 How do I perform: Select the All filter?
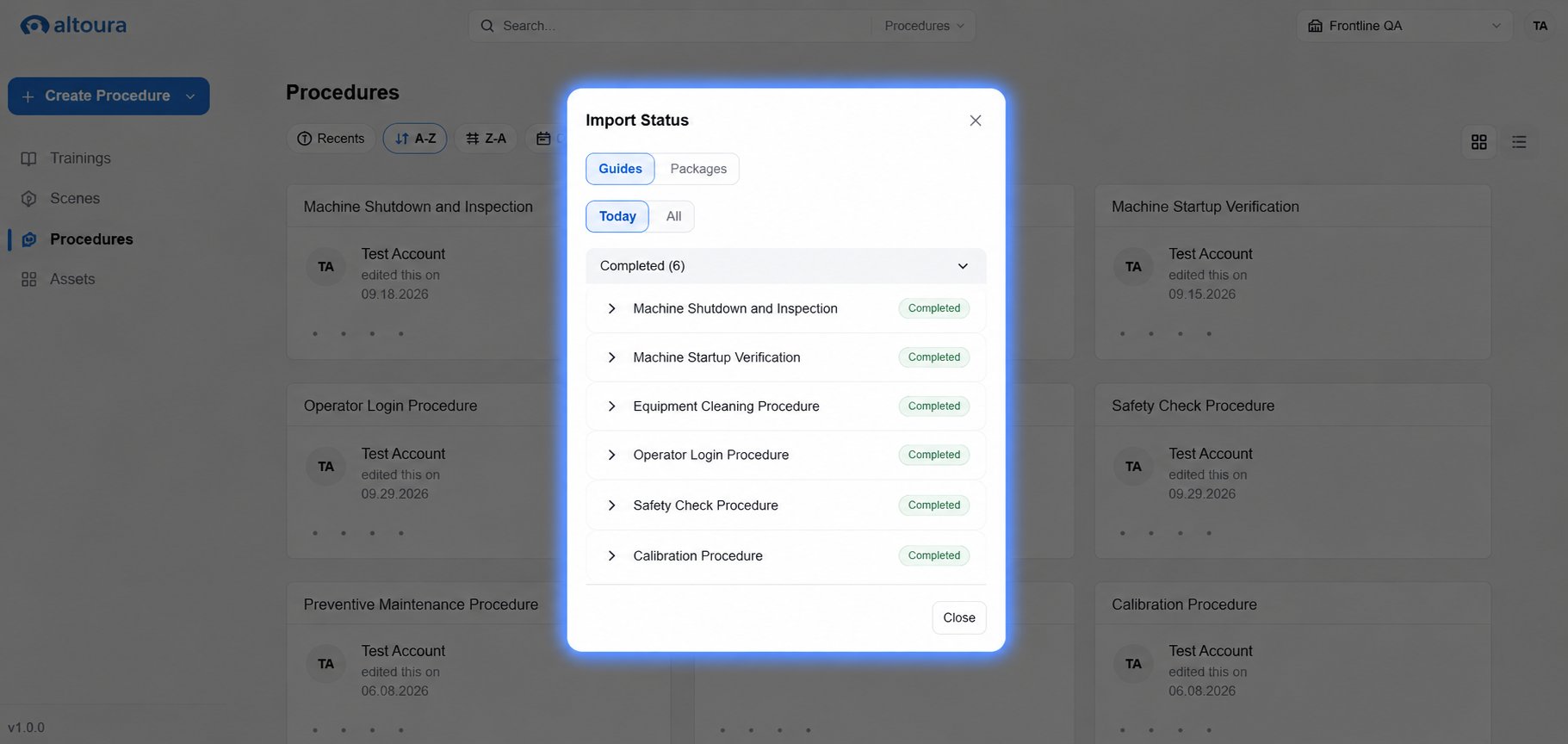(673, 216)
